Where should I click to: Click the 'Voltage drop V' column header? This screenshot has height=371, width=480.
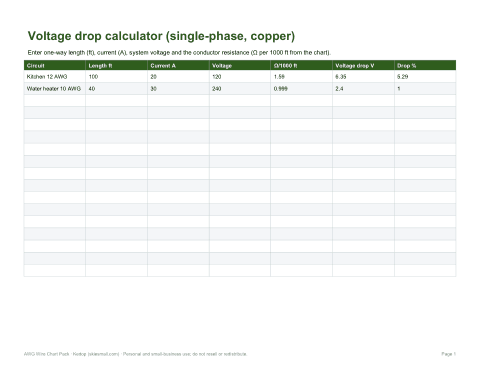pyautogui.click(x=363, y=65)
